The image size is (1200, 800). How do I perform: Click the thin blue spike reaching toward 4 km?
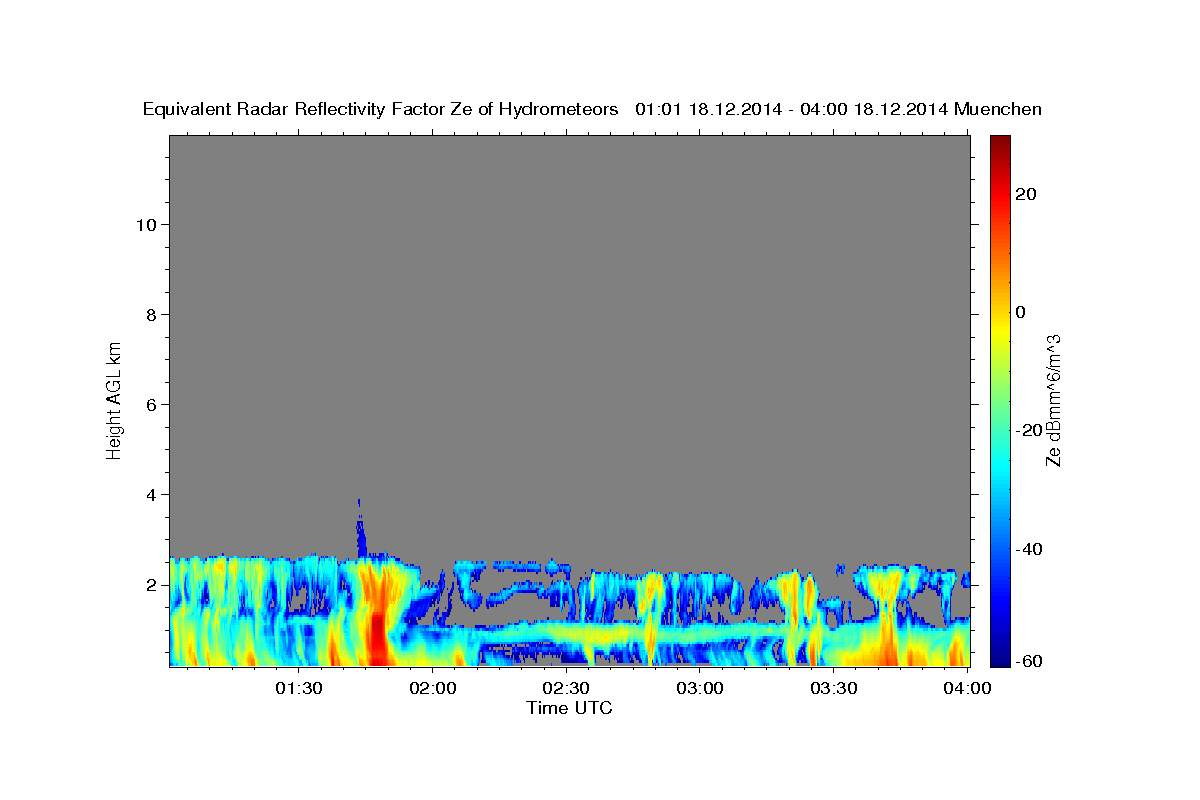tap(361, 528)
